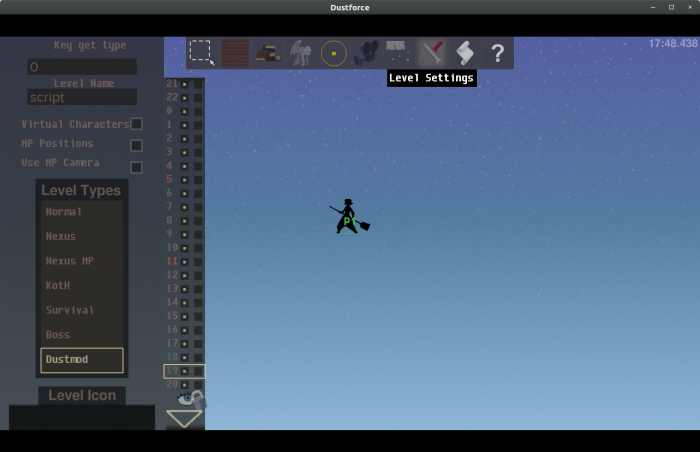Click the Key get type input field

pyautogui.click(x=82, y=67)
